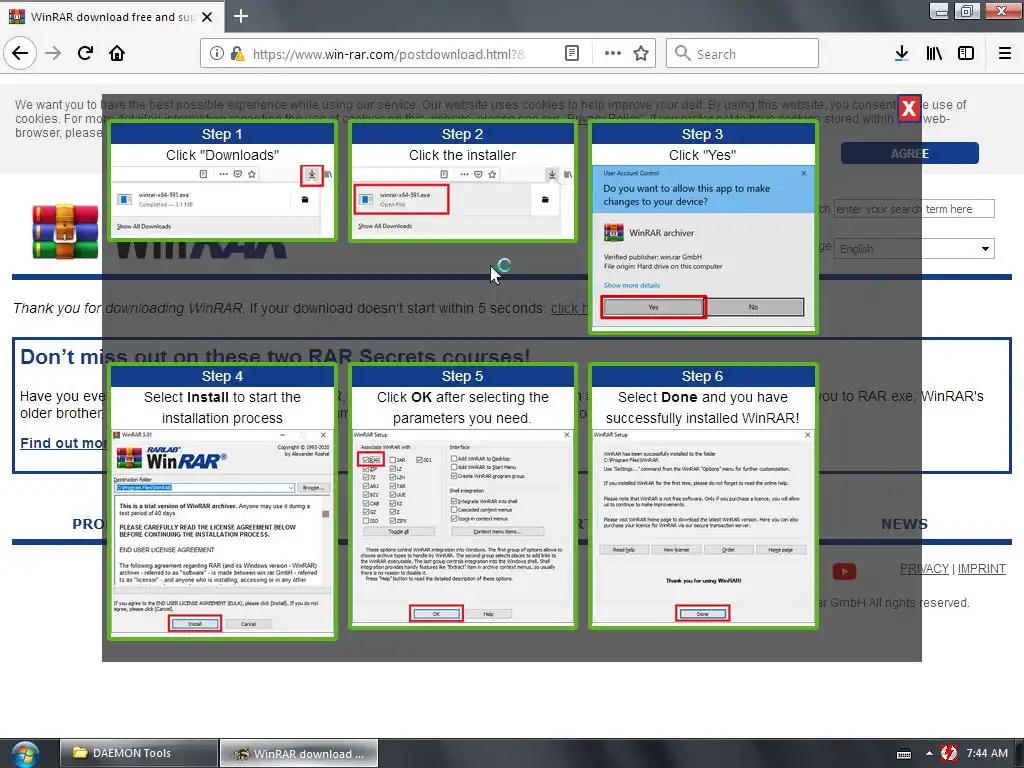1024x768 pixels.
Task: Follow the 'click here' download link
Action: [570, 308]
